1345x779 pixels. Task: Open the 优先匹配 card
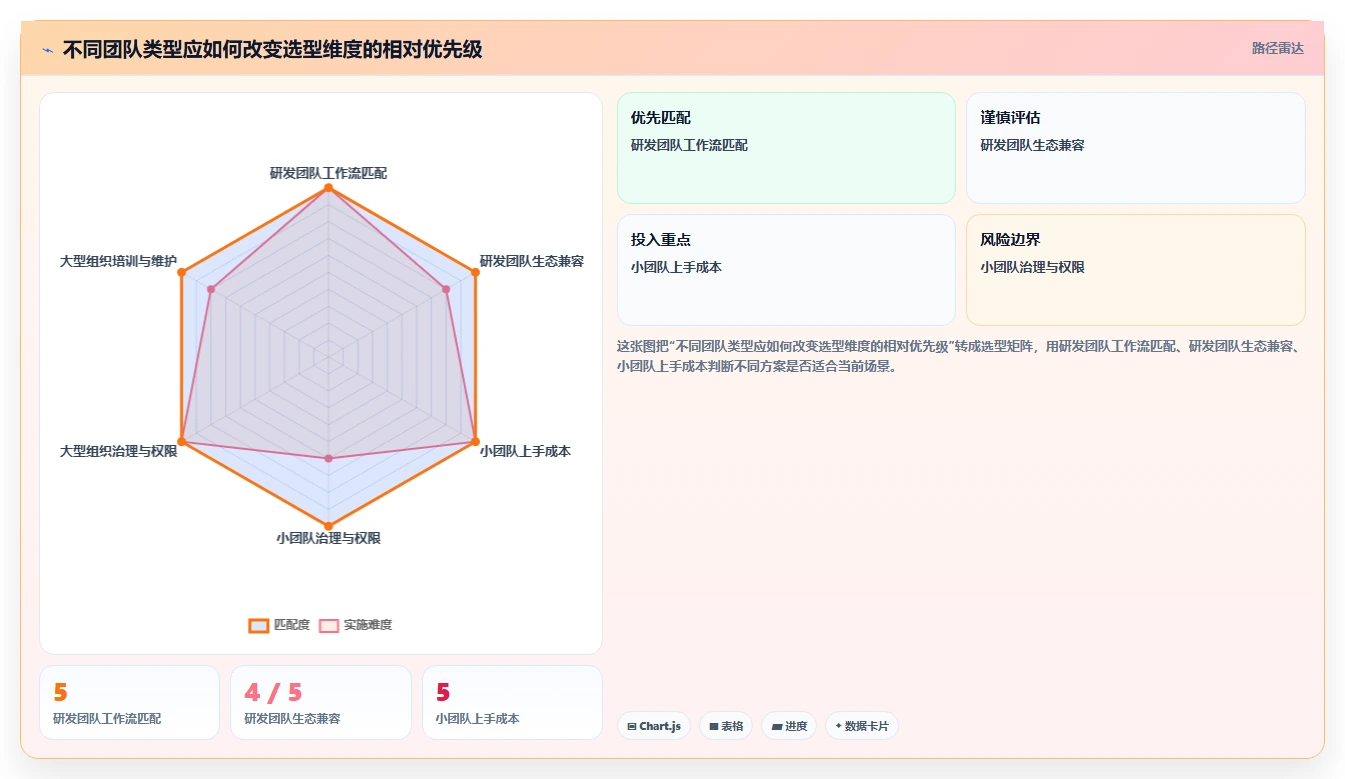coord(786,148)
